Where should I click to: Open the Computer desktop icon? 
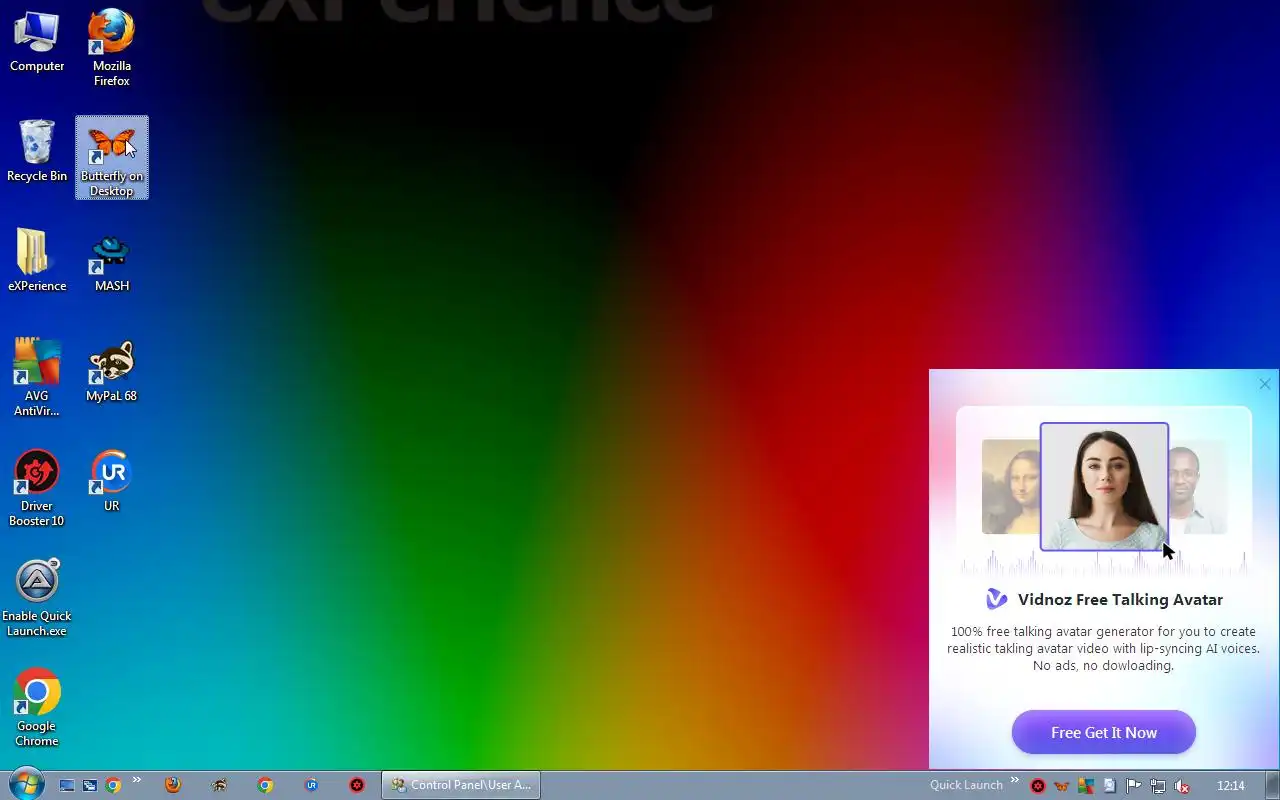coord(37,42)
